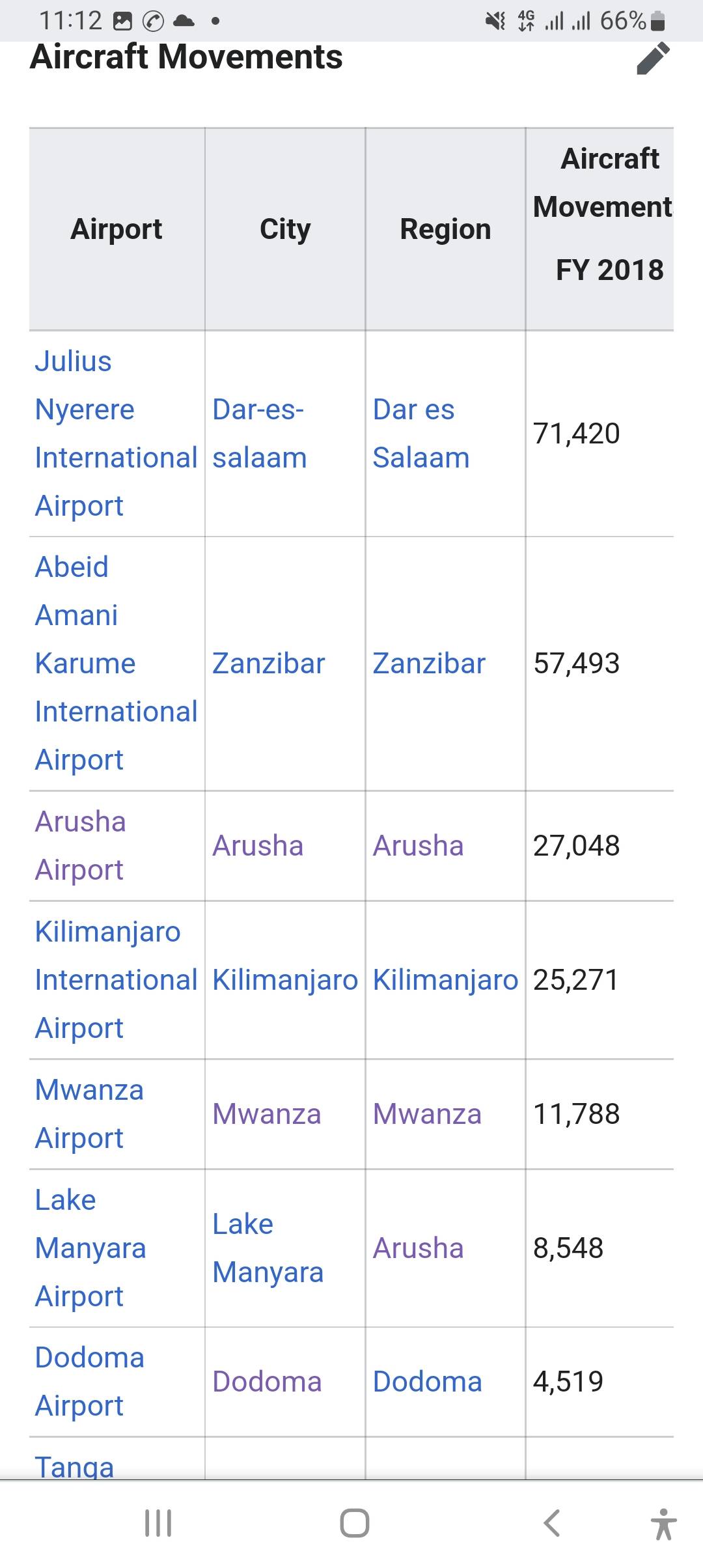Tap the muted sound status icon
703x1568 pixels.
(495, 21)
